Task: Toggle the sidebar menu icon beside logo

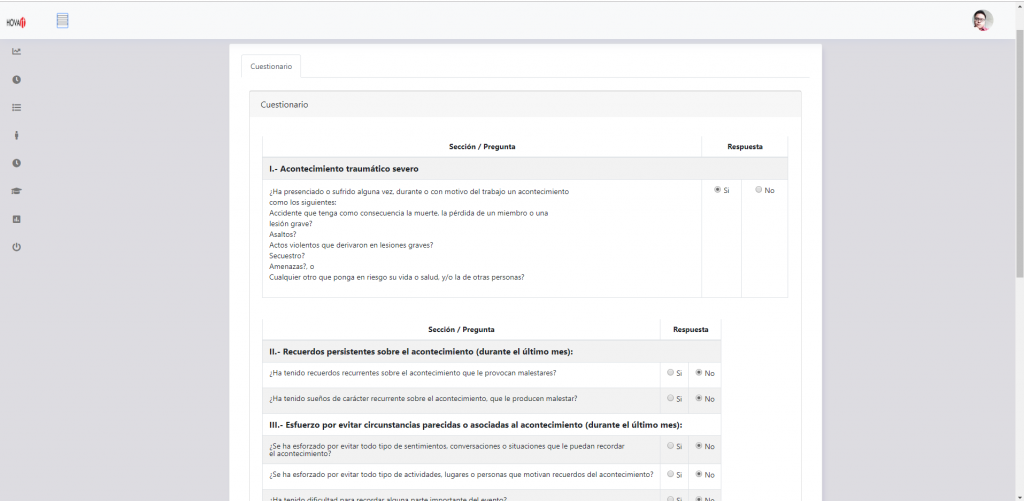Action: 63,21
